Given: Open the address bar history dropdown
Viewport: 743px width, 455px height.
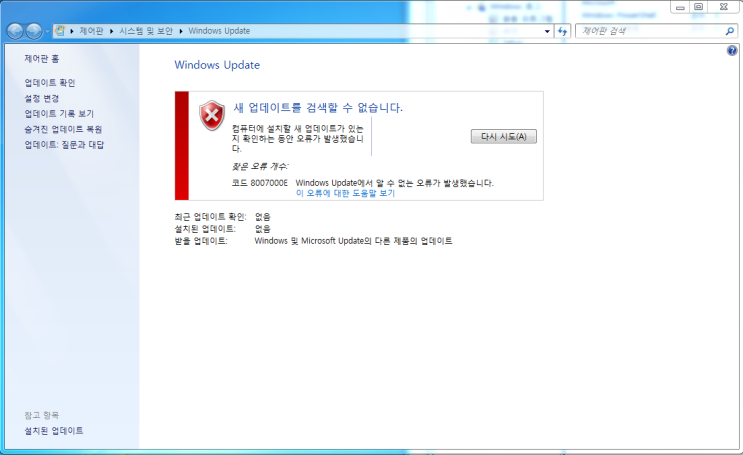Looking at the screenshot, I should tap(547, 31).
